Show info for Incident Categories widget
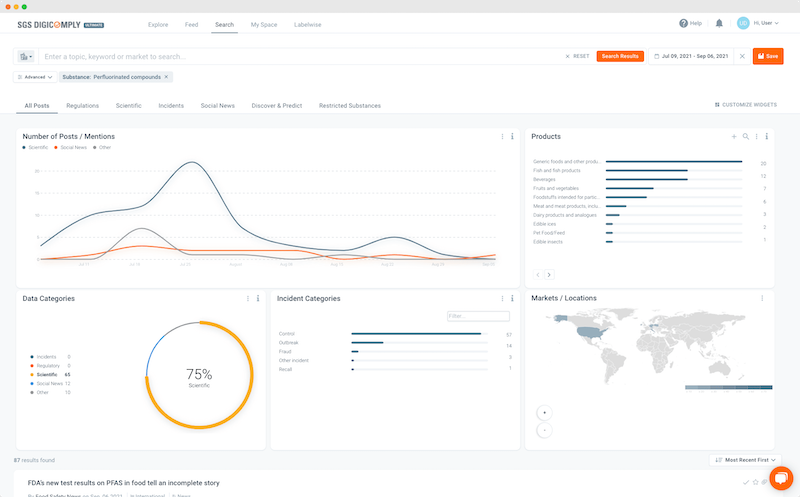The height and width of the screenshot is (497, 800). click(x=512, y=299)
